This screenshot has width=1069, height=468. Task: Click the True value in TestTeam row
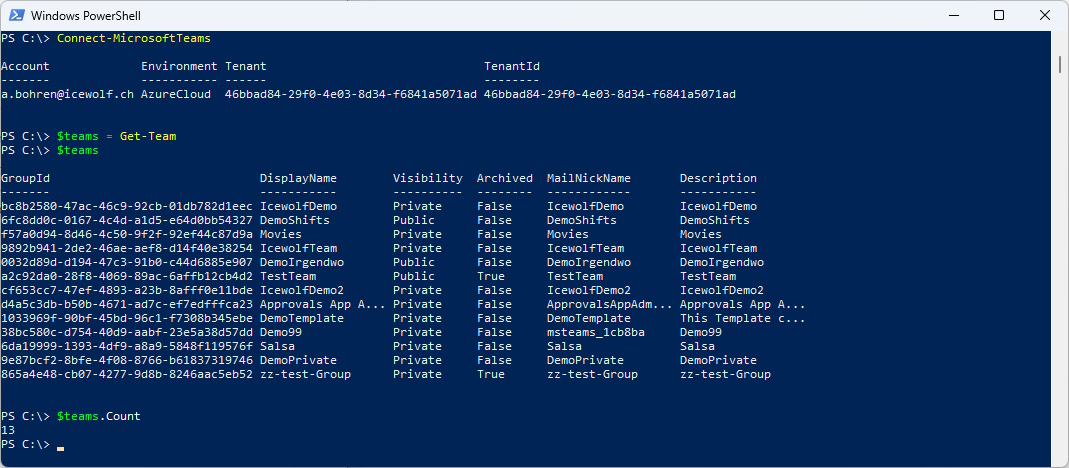[x=491, y=276]
